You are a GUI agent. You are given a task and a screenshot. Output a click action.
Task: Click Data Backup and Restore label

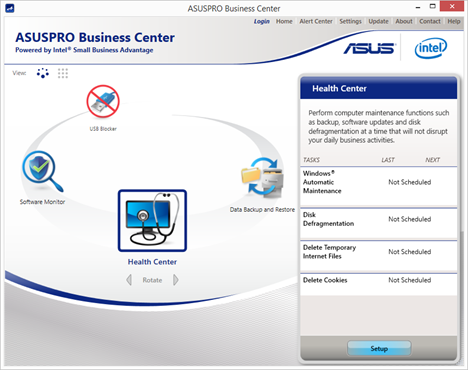pyautogui.click(x=262, y=210)
